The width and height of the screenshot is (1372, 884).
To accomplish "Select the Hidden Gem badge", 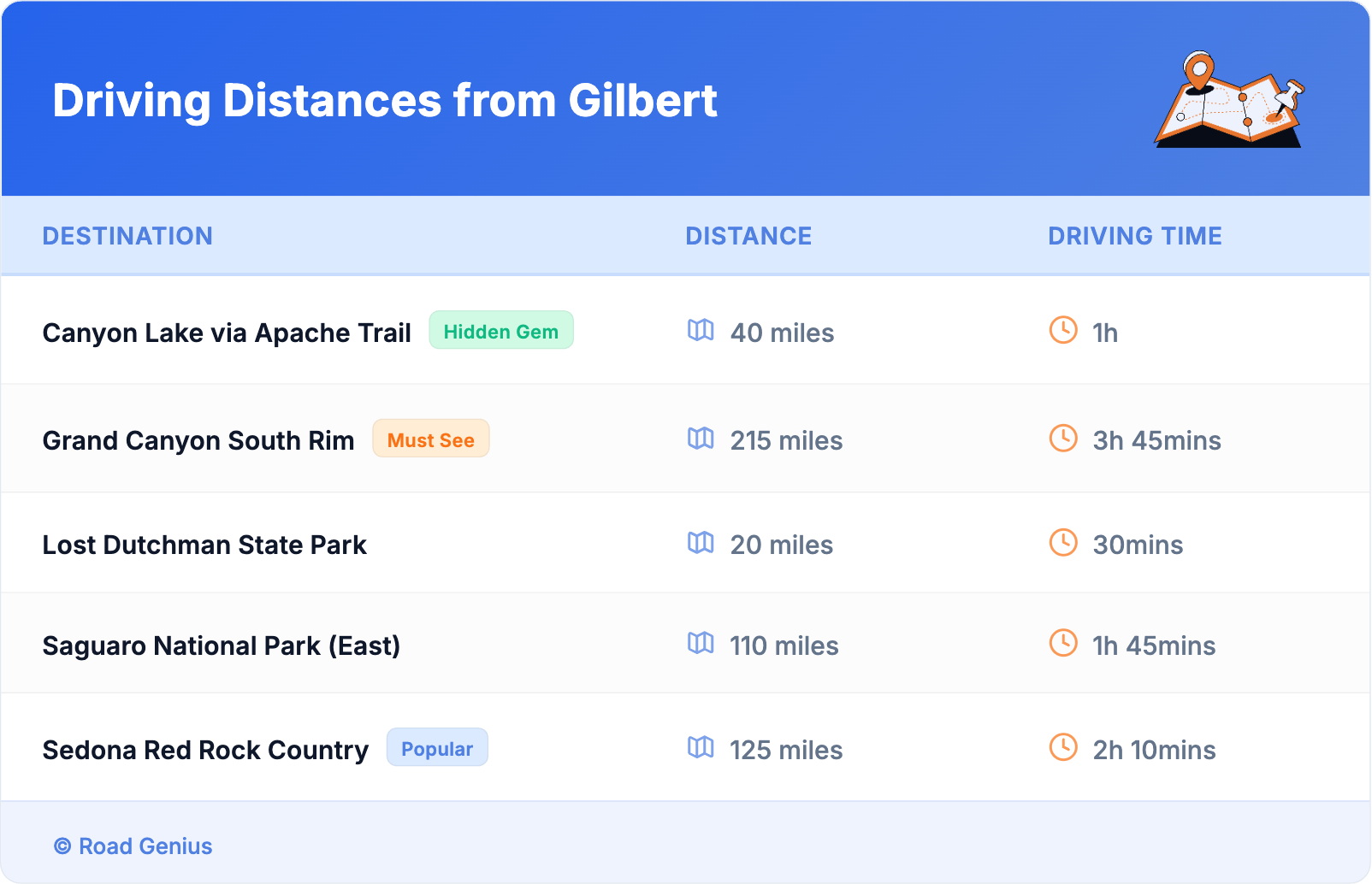I will pos(500,331).
